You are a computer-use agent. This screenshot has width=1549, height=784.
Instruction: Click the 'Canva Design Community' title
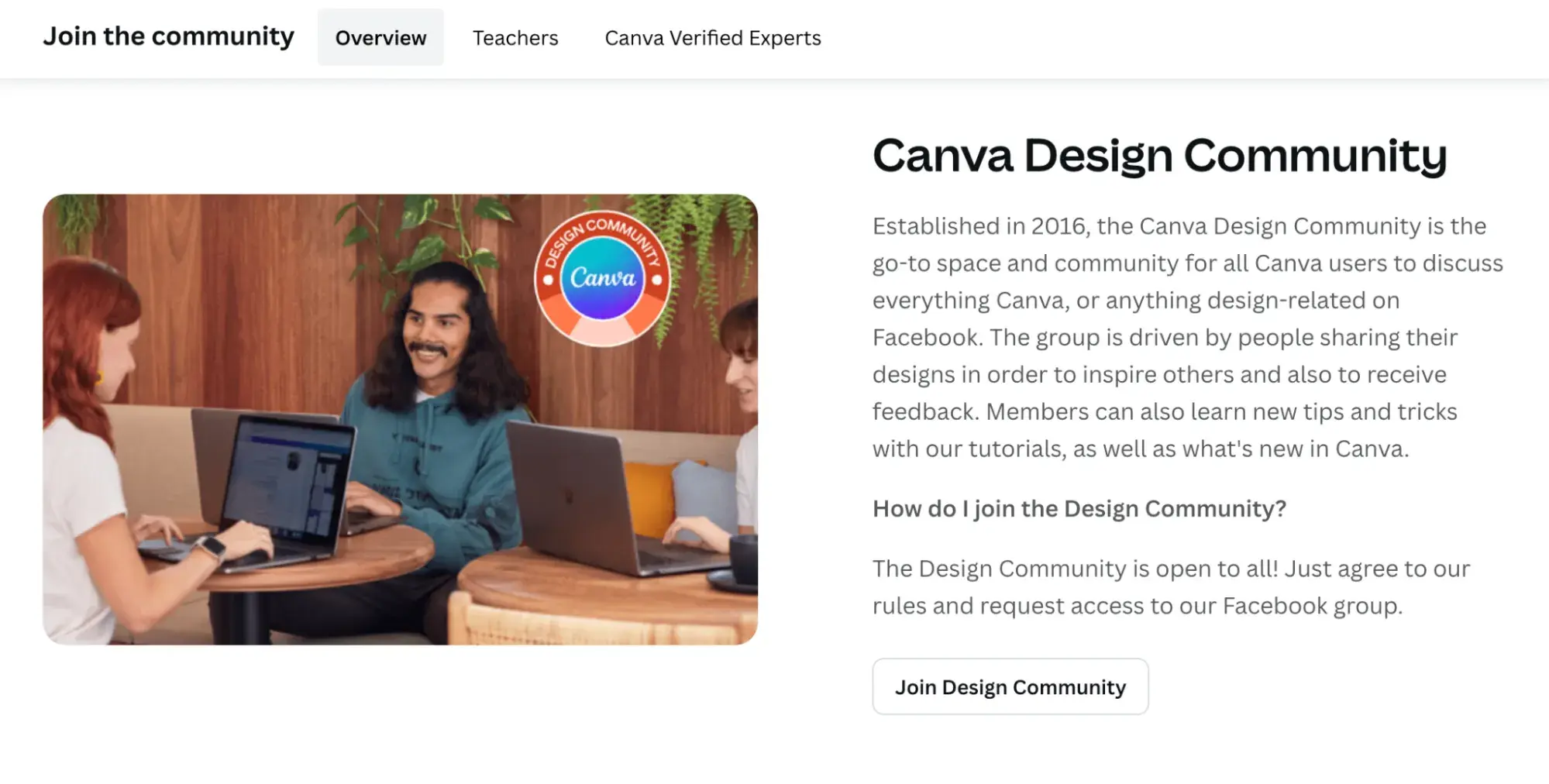1159,155
